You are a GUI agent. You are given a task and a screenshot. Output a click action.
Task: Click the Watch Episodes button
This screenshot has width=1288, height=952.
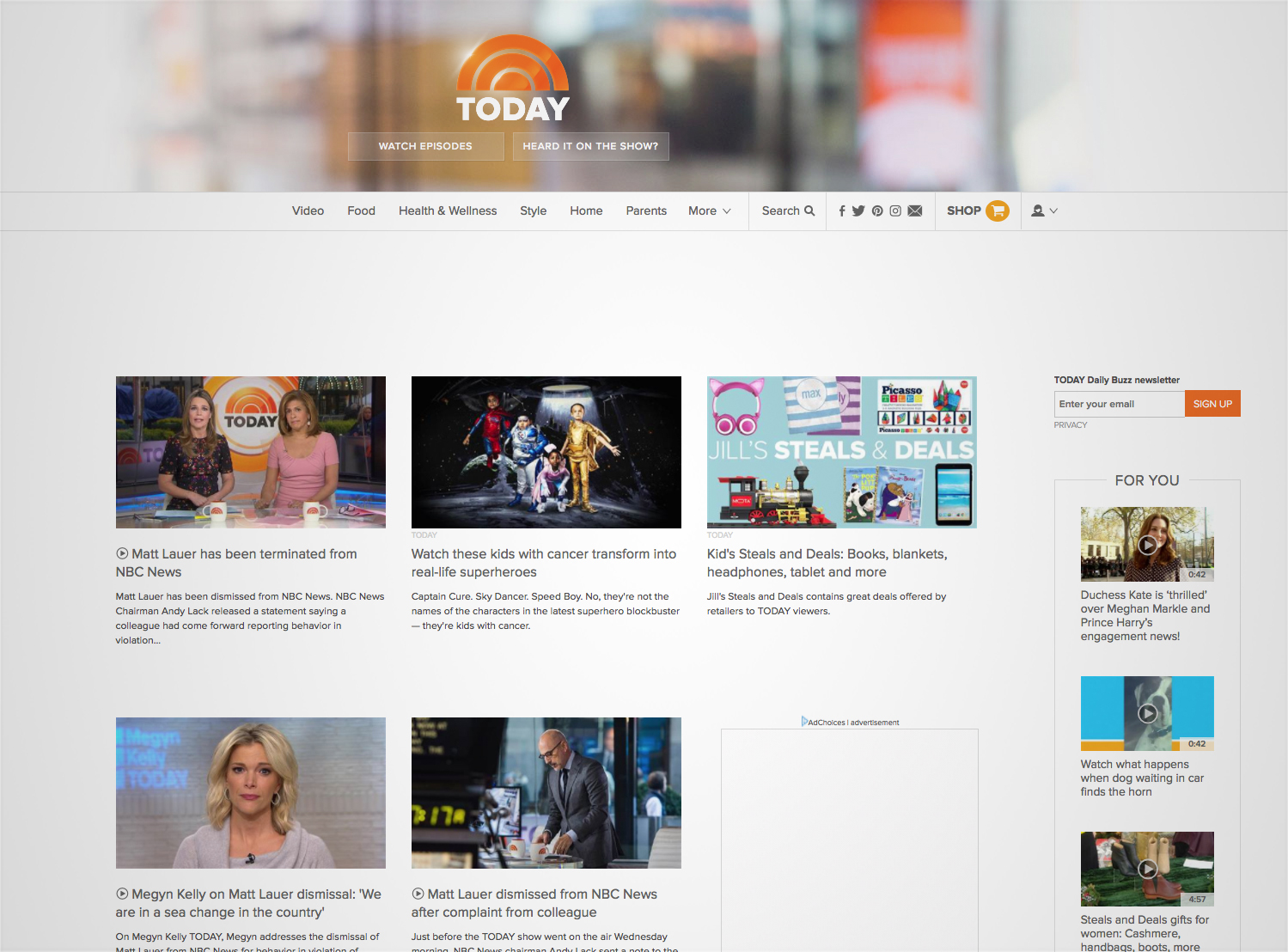tap(425, 146)
